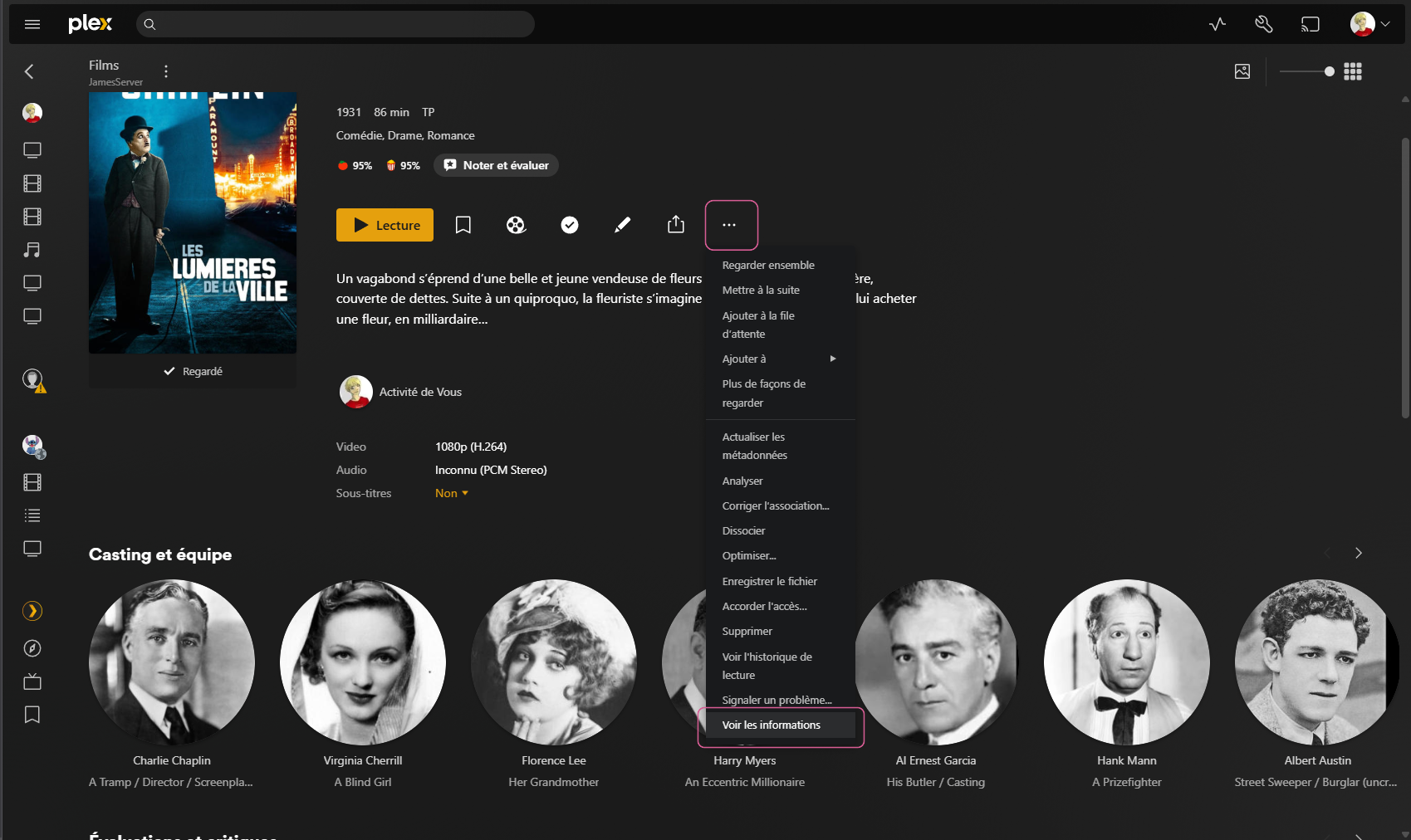Open the Discover compass icon
1411x840 pixels.
(x=32, y=648)
